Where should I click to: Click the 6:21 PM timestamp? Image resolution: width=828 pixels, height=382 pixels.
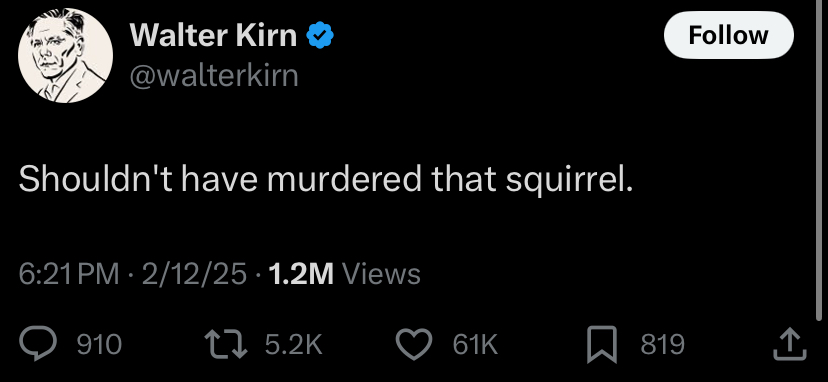69,274
